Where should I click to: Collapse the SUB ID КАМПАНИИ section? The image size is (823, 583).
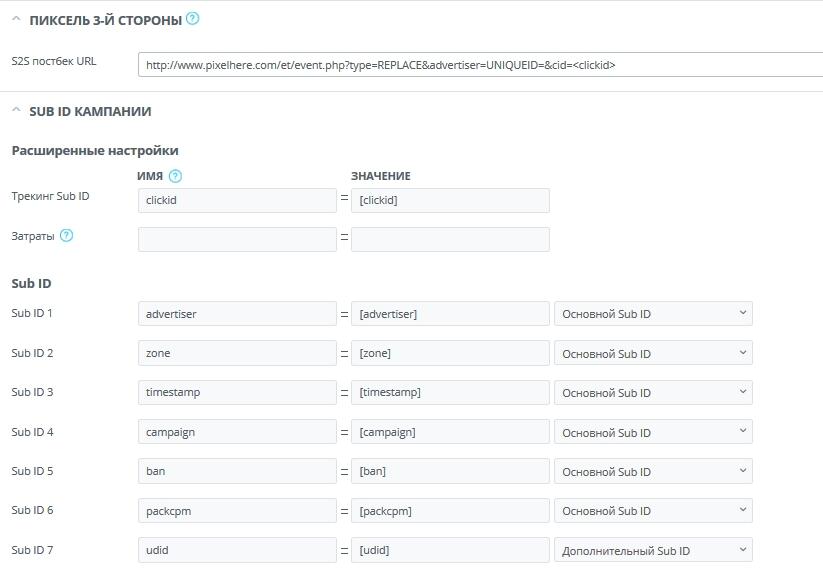pos(16,111)
